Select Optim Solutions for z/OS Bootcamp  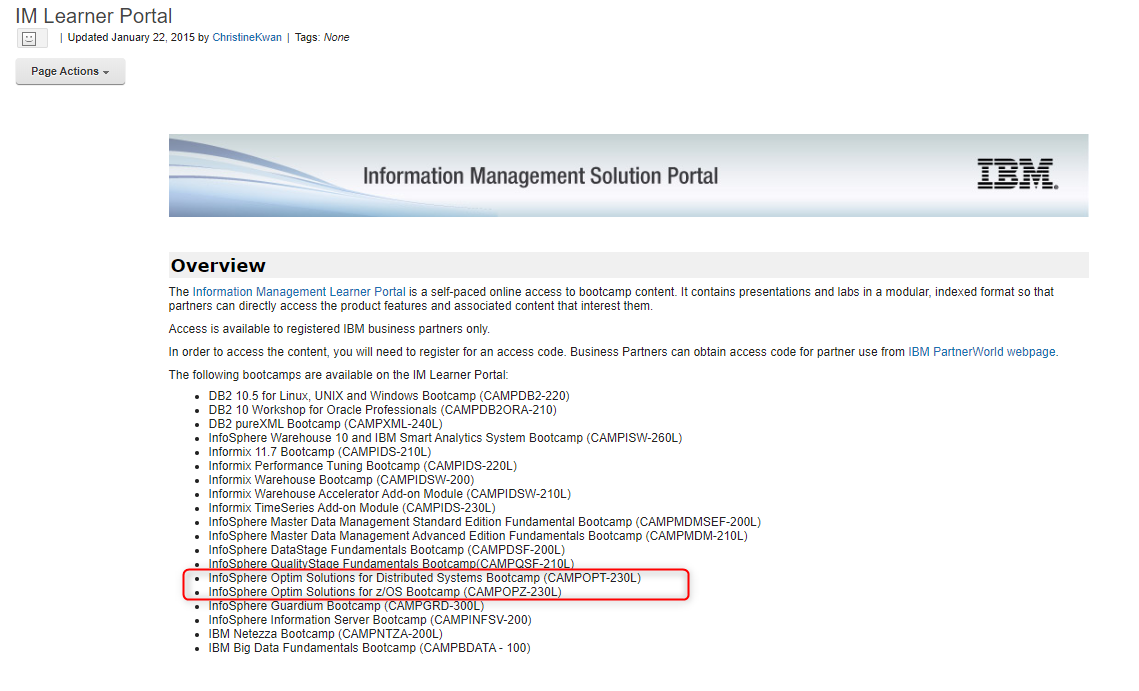point(385,591)
